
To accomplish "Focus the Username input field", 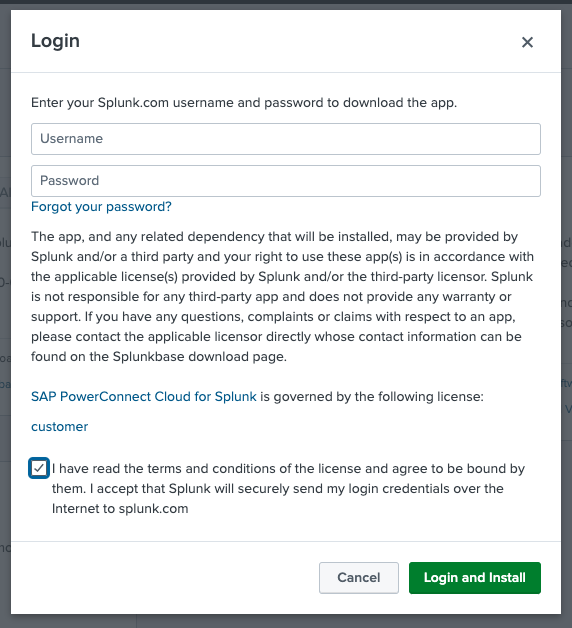I will tap(286, 139).
